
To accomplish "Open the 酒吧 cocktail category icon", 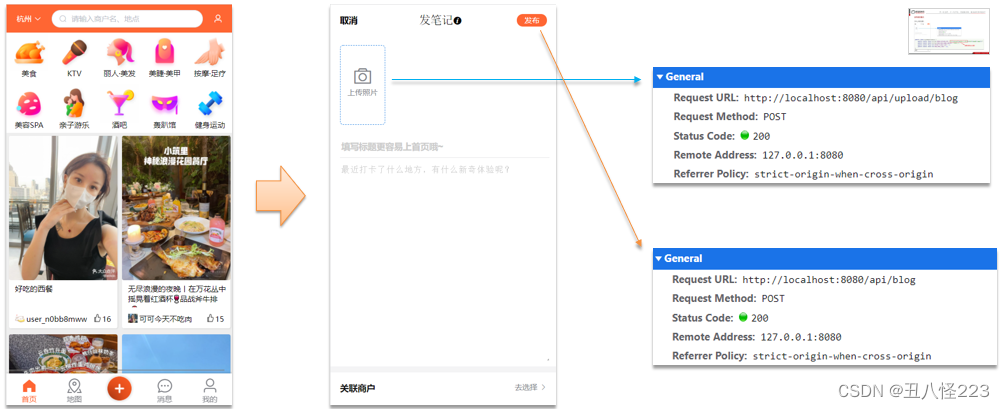I will (120, 103).
